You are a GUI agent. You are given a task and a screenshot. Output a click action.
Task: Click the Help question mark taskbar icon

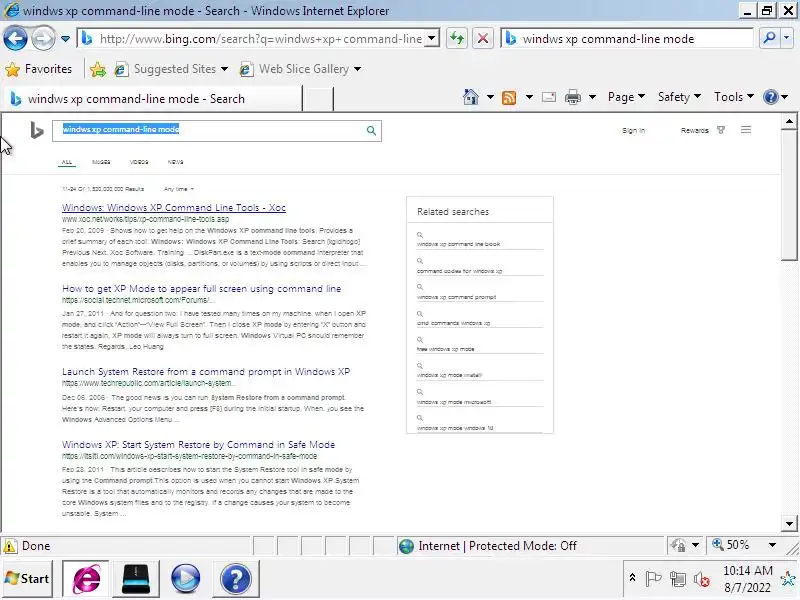pos(236,579)
